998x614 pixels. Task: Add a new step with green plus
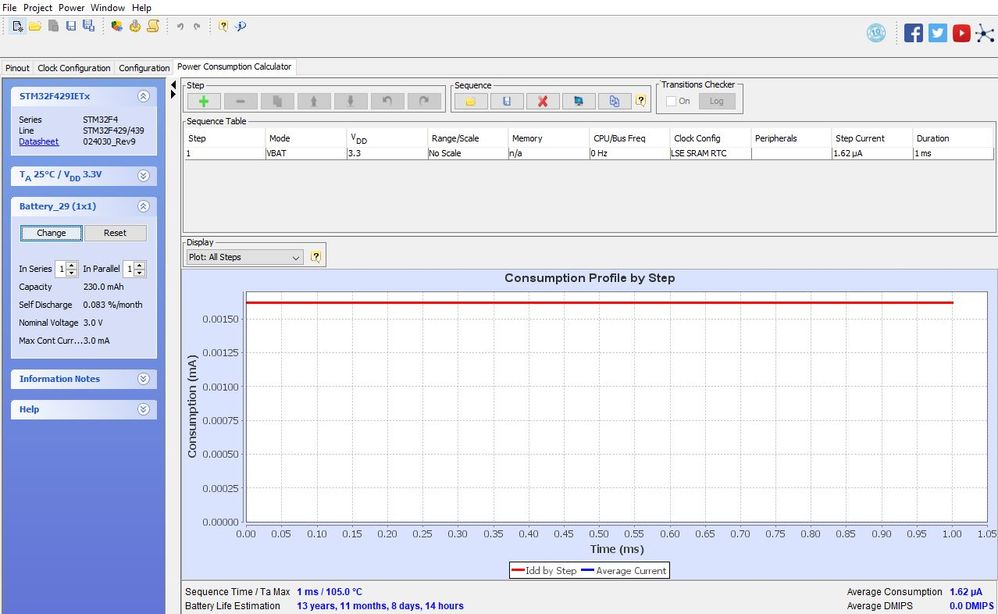pyautogui.click(x=204, y=101)
